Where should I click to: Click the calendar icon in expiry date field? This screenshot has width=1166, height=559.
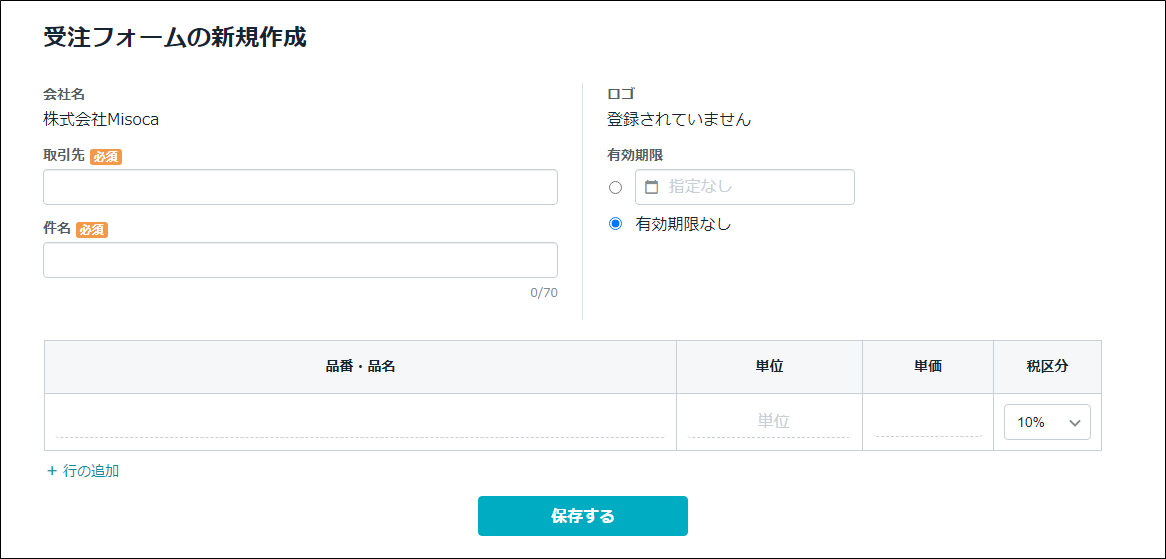coord(651,187)
